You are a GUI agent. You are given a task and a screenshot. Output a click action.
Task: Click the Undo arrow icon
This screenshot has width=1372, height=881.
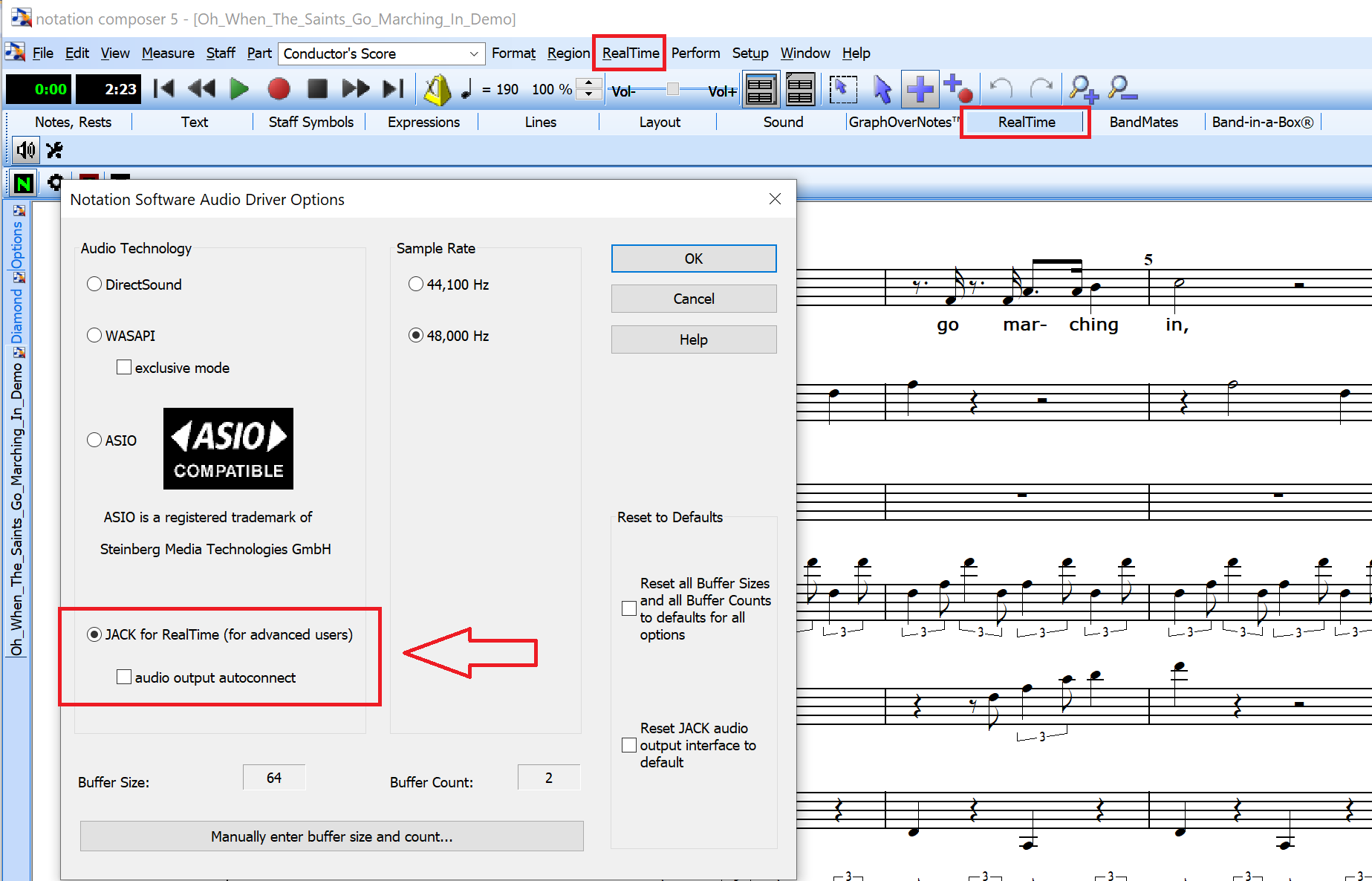[1001, 89]
